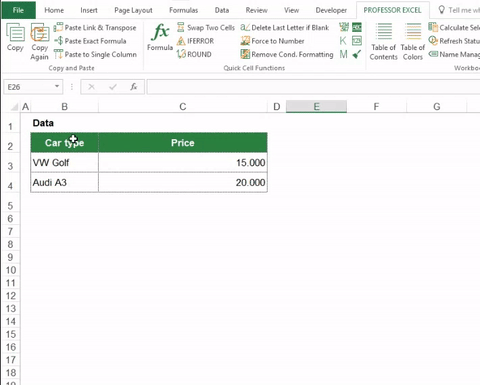Click the formula bar Enter checkmark
The image size is (480, 385).
click(113, 87)
